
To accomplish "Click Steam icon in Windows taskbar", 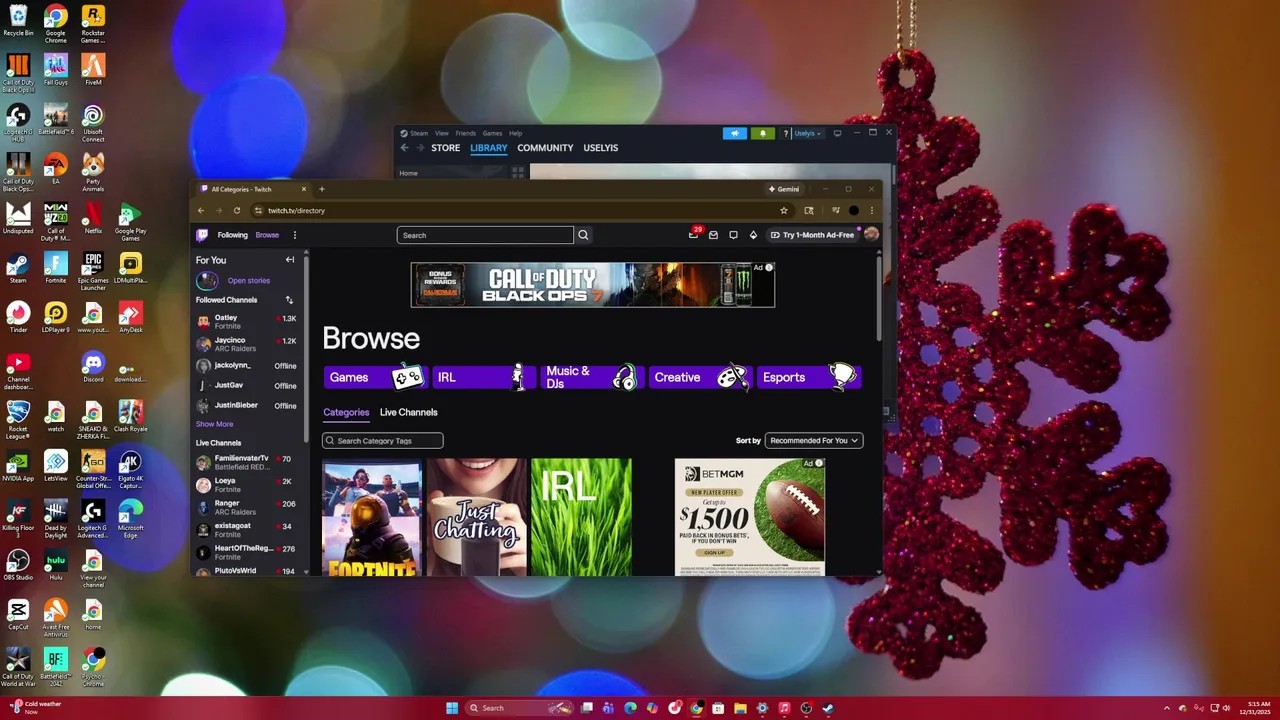I will [828, 708].
